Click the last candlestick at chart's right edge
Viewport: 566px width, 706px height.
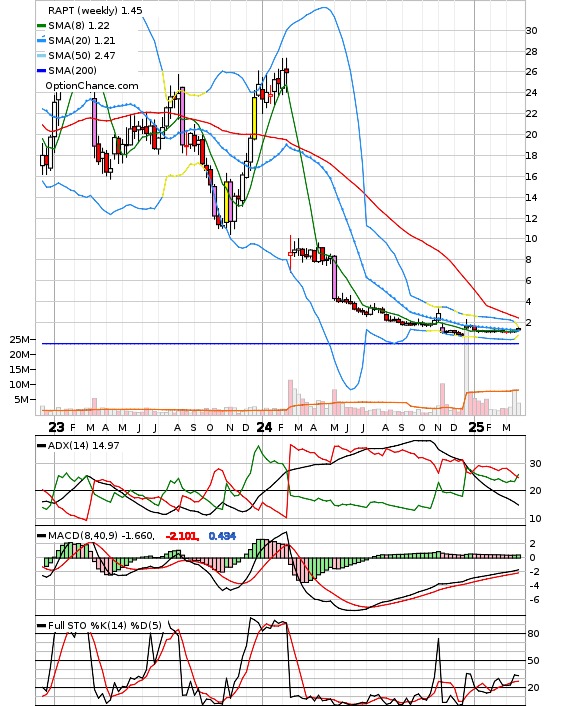tap(518, 330)
